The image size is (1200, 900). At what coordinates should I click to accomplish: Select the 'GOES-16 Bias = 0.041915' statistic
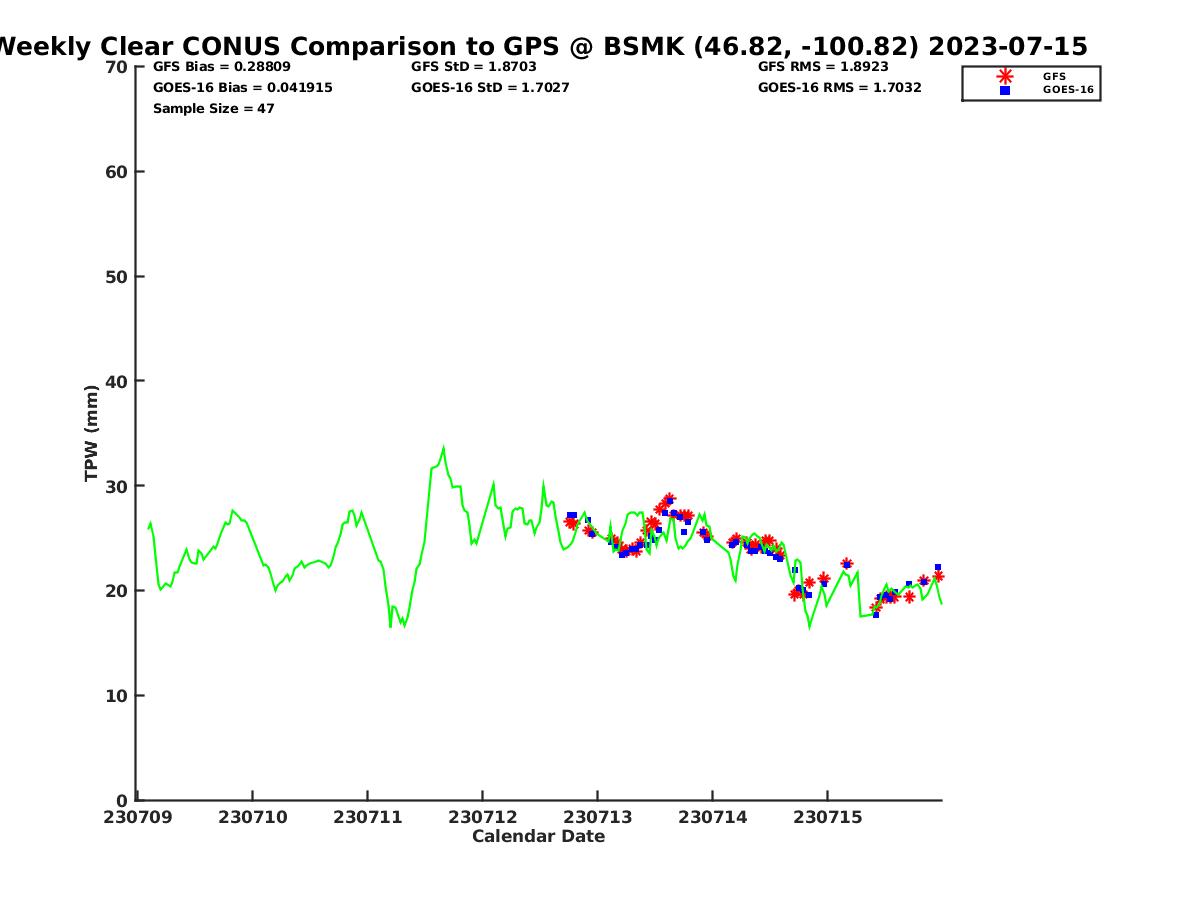pyautogui.click(x=243, y=87)
